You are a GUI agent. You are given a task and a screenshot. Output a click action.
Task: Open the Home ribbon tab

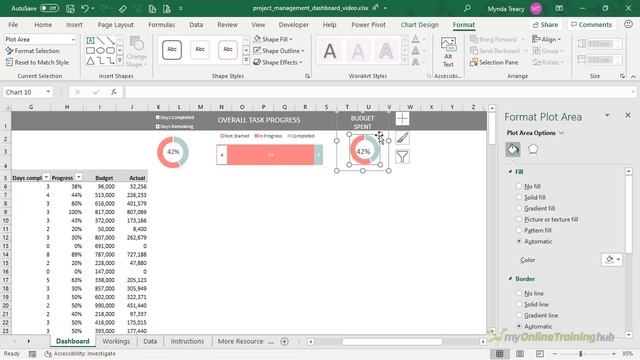43,25
